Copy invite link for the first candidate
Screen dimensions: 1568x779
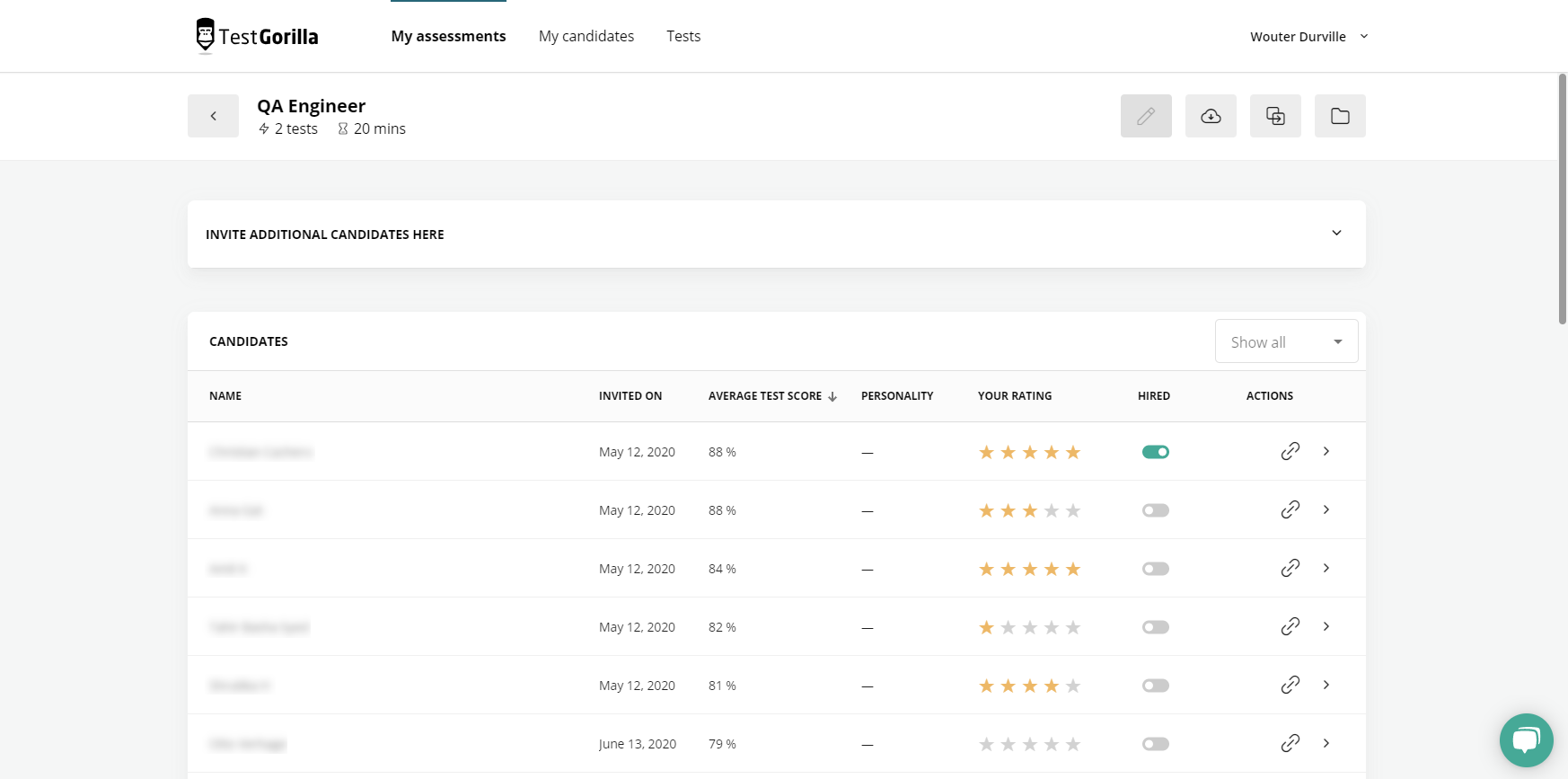1291,451
